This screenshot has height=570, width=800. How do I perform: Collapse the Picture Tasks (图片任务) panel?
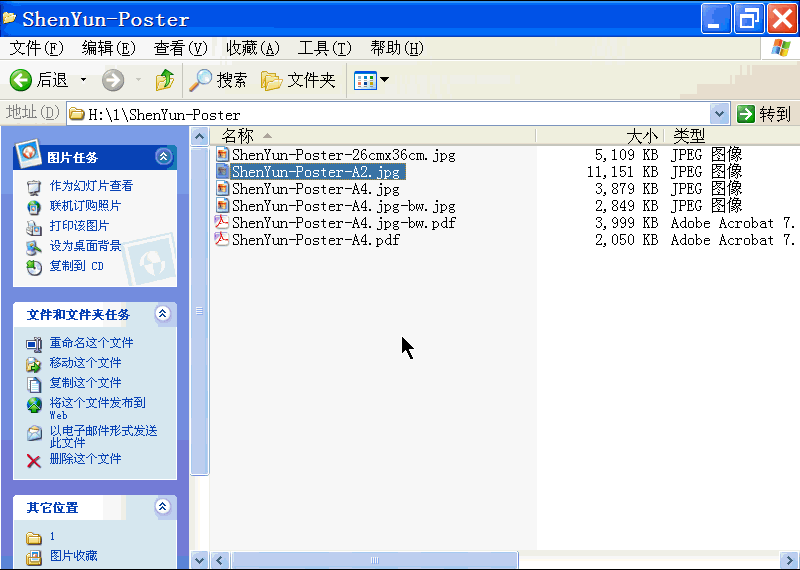164,157
